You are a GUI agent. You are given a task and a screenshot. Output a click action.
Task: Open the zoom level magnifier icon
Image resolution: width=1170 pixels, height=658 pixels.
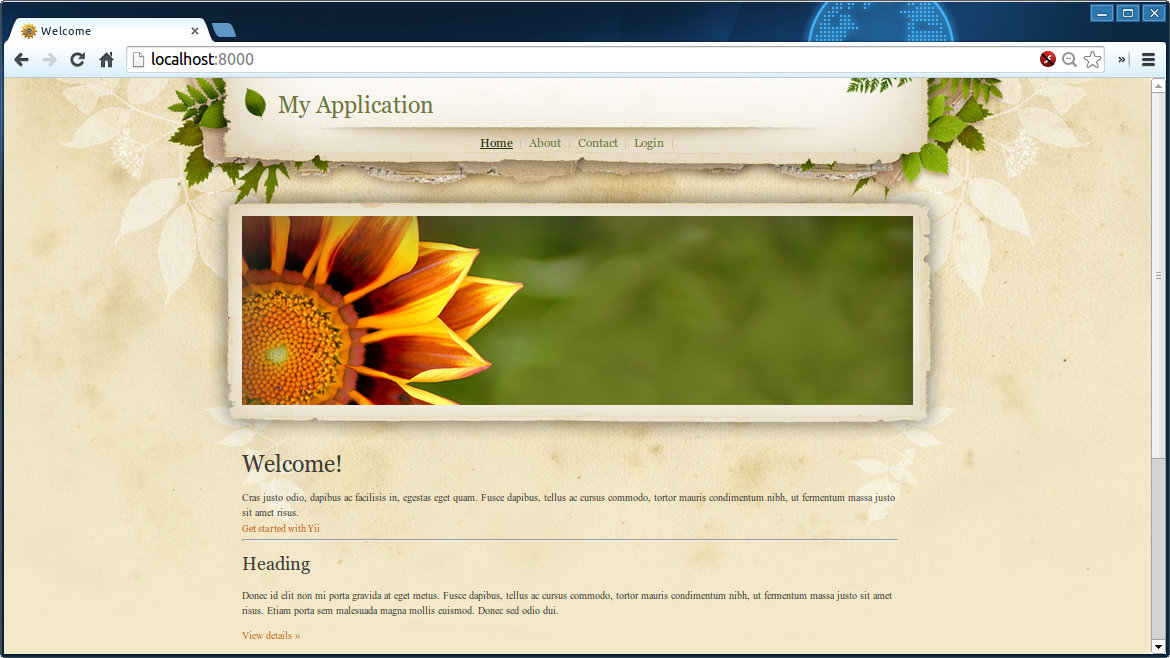[x=1069, y=60]
